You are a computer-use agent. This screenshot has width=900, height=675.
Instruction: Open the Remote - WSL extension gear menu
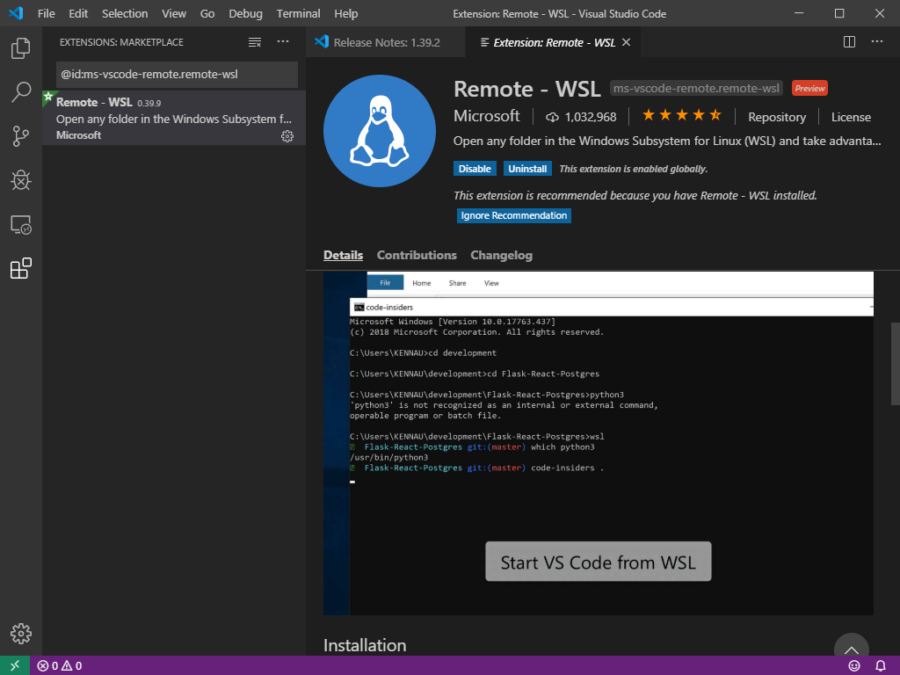(x=287, y=137)
